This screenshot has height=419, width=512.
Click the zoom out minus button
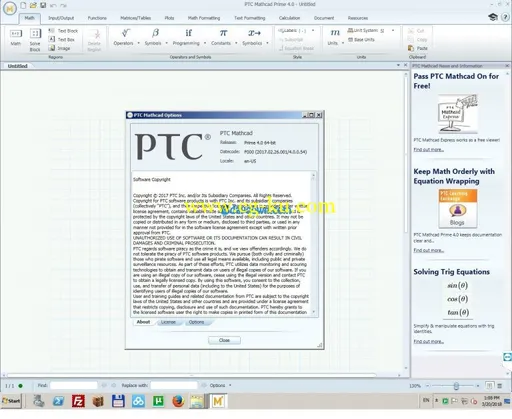pyautogui.click(x=427, y=386)
